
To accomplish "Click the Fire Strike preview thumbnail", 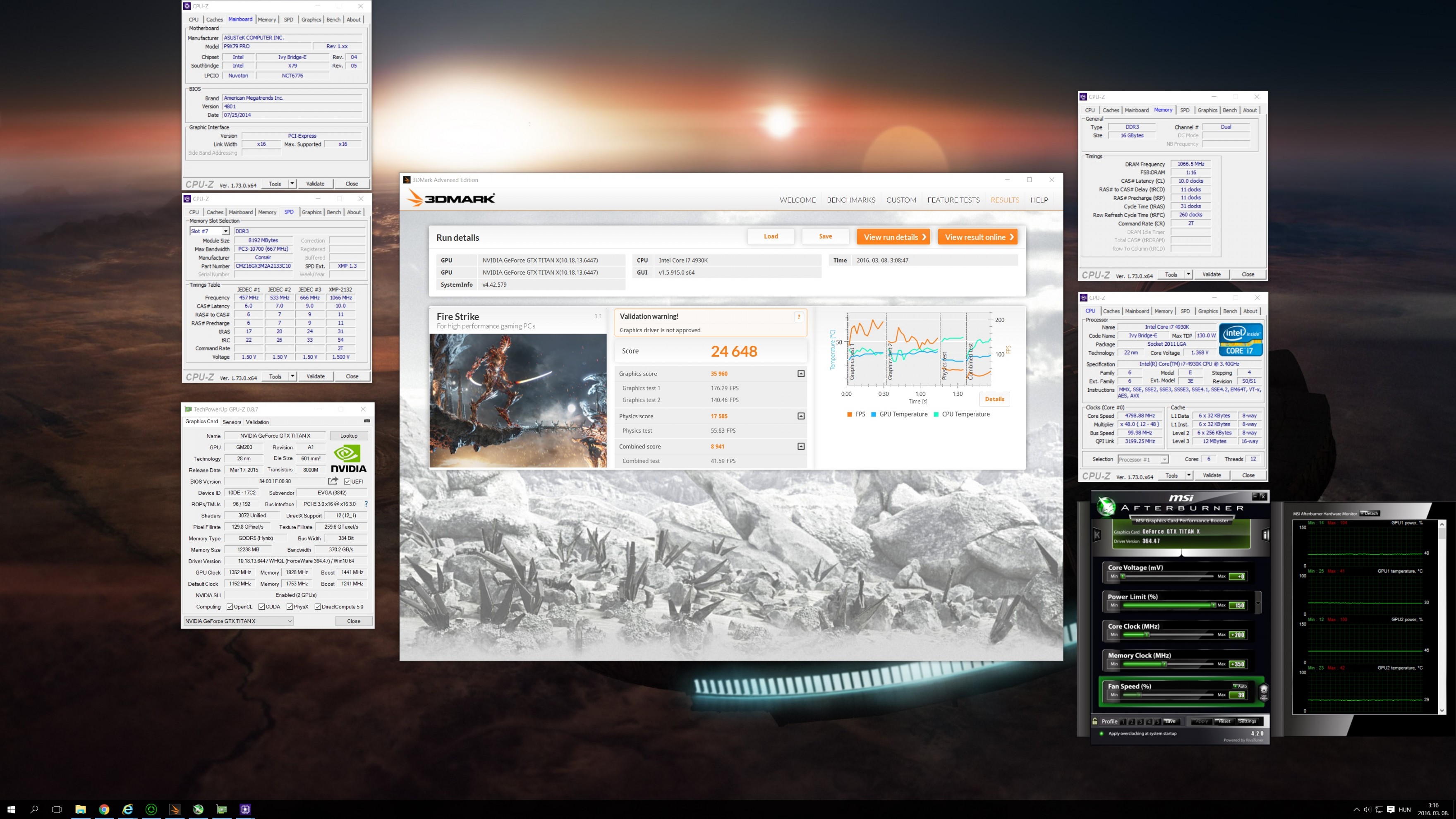I will tap(518, 401).
